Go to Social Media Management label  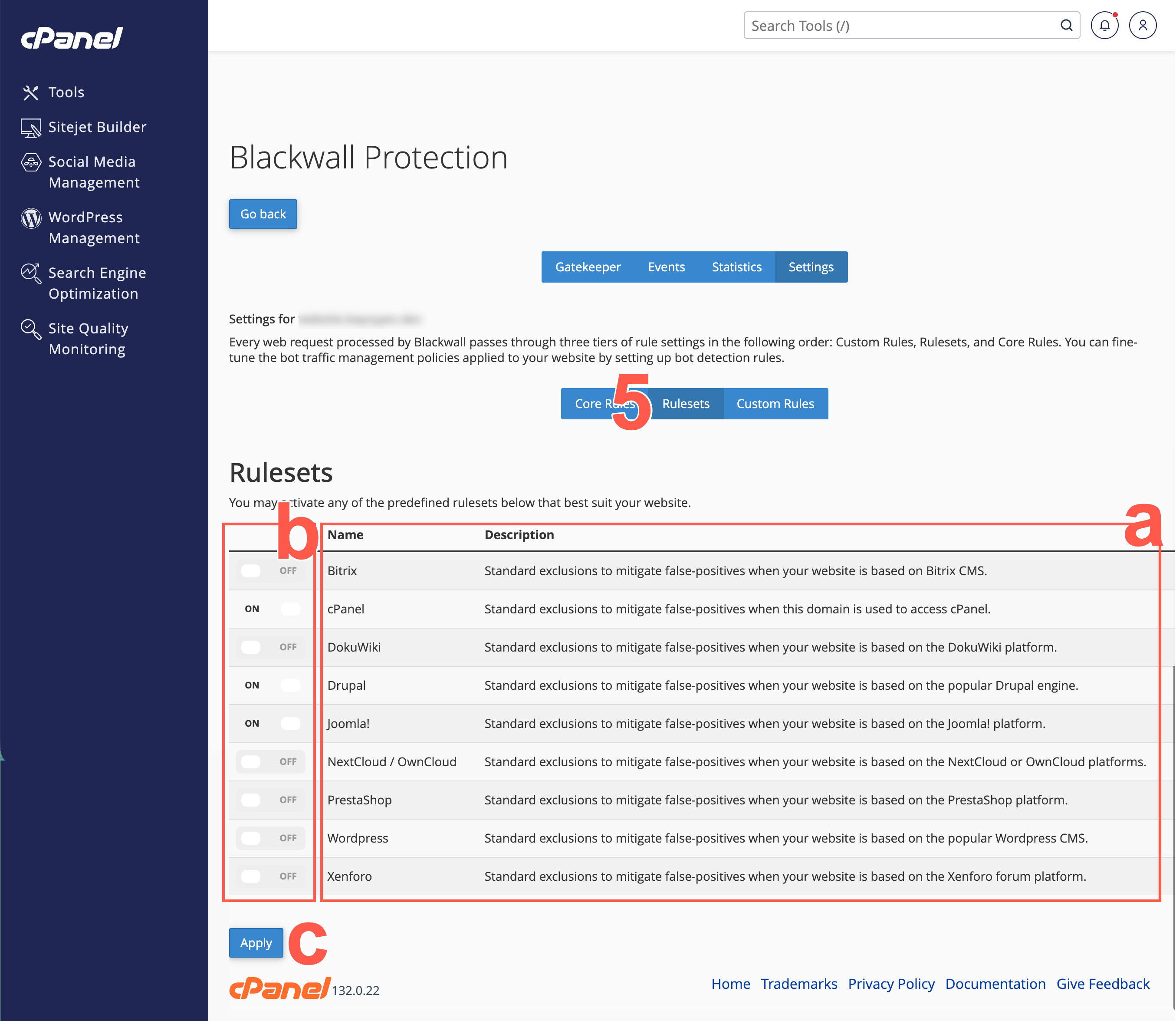click(94, 172)
